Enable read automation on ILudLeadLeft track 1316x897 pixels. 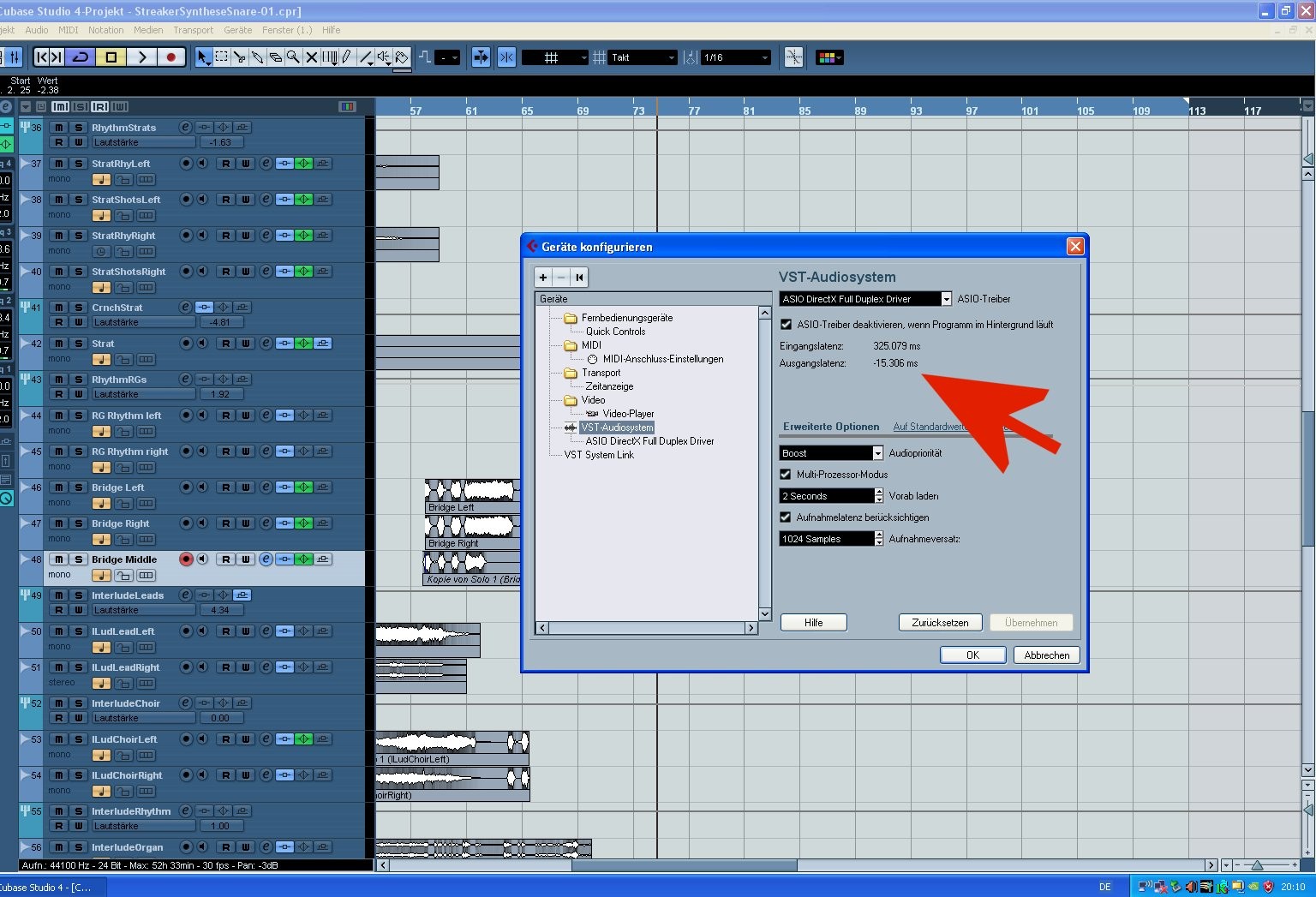tap(225, 631)
